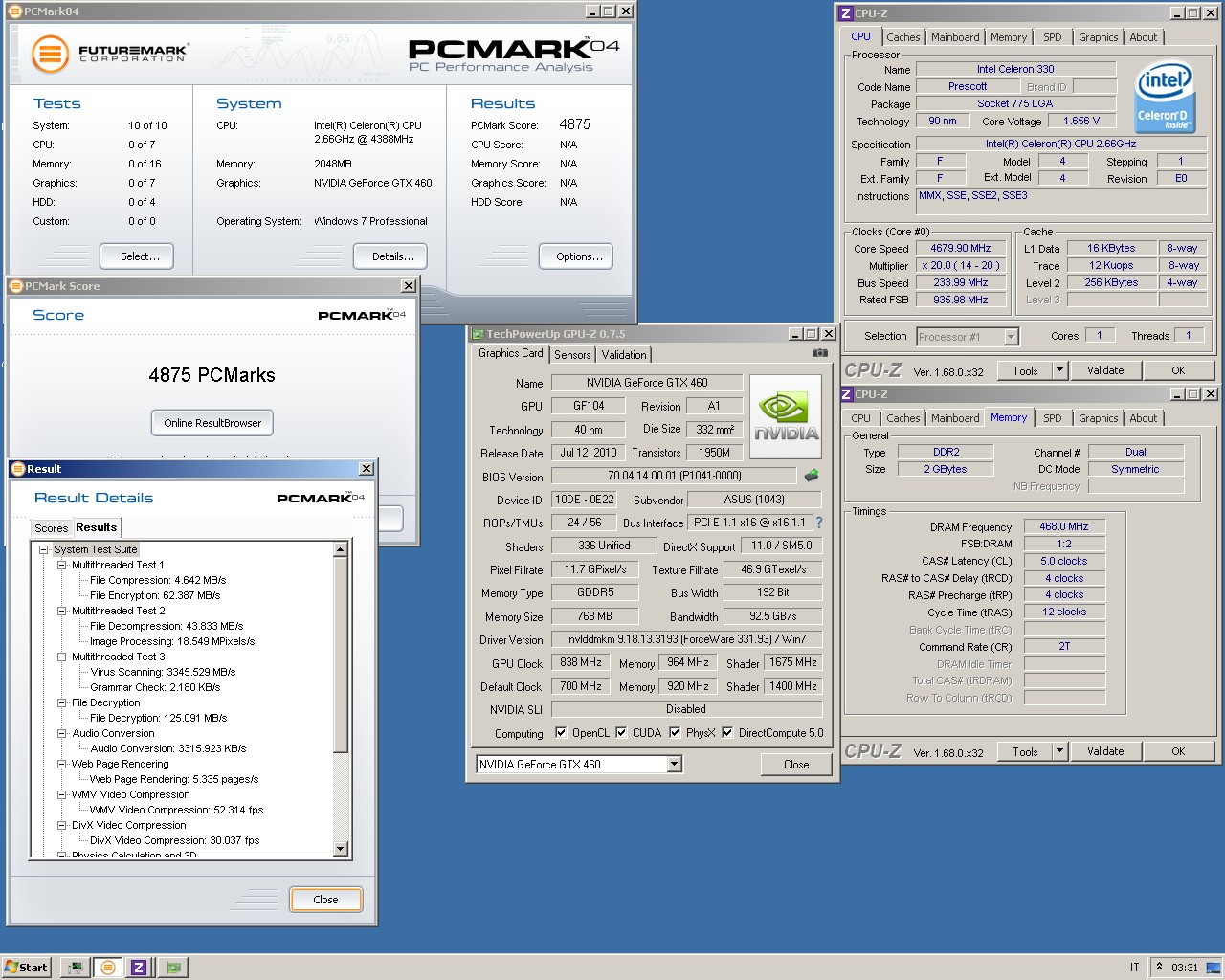Click the DRAM Frequency value field
1225x980 pixels.
pyautogui.click(x=1064, y=526)
